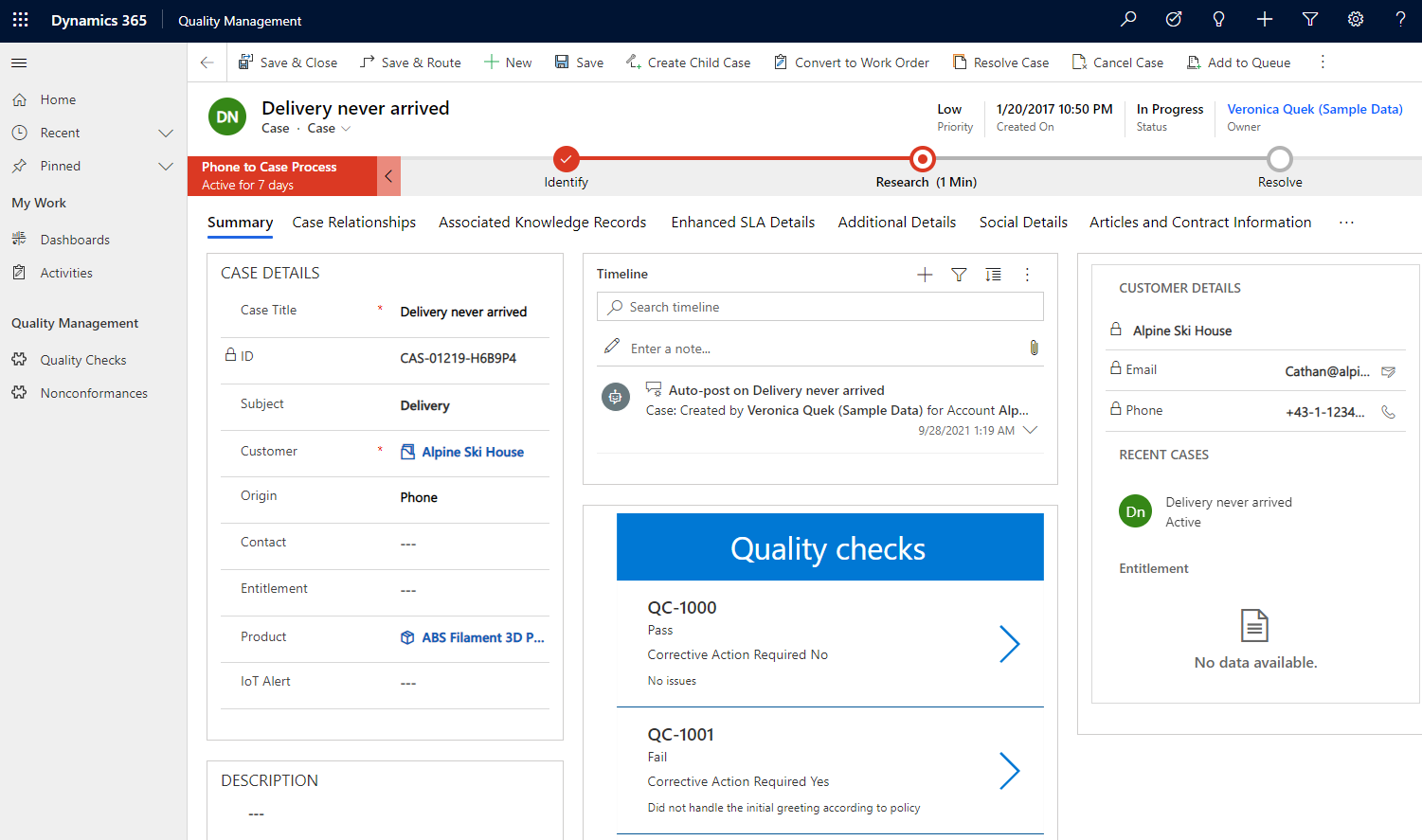This screenshot has height=840, width=1422.
Task: Click the auto-post robot avatar icon
Action: 616,397
